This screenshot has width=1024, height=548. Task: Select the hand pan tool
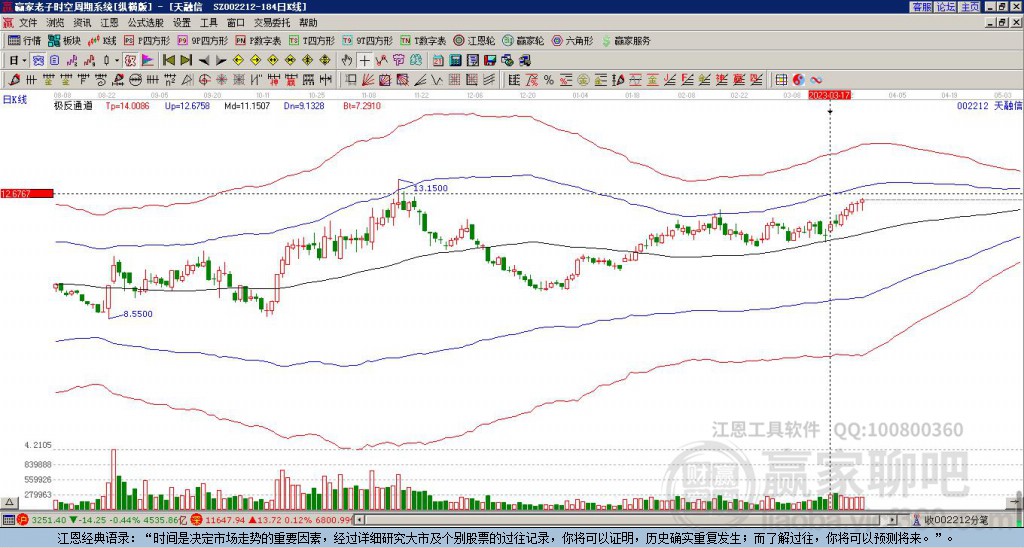point(347,61)
